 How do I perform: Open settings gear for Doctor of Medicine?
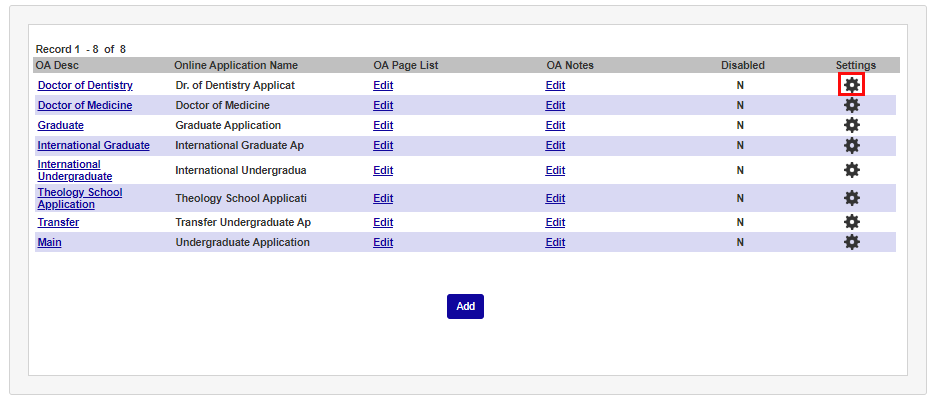point(852,106)
